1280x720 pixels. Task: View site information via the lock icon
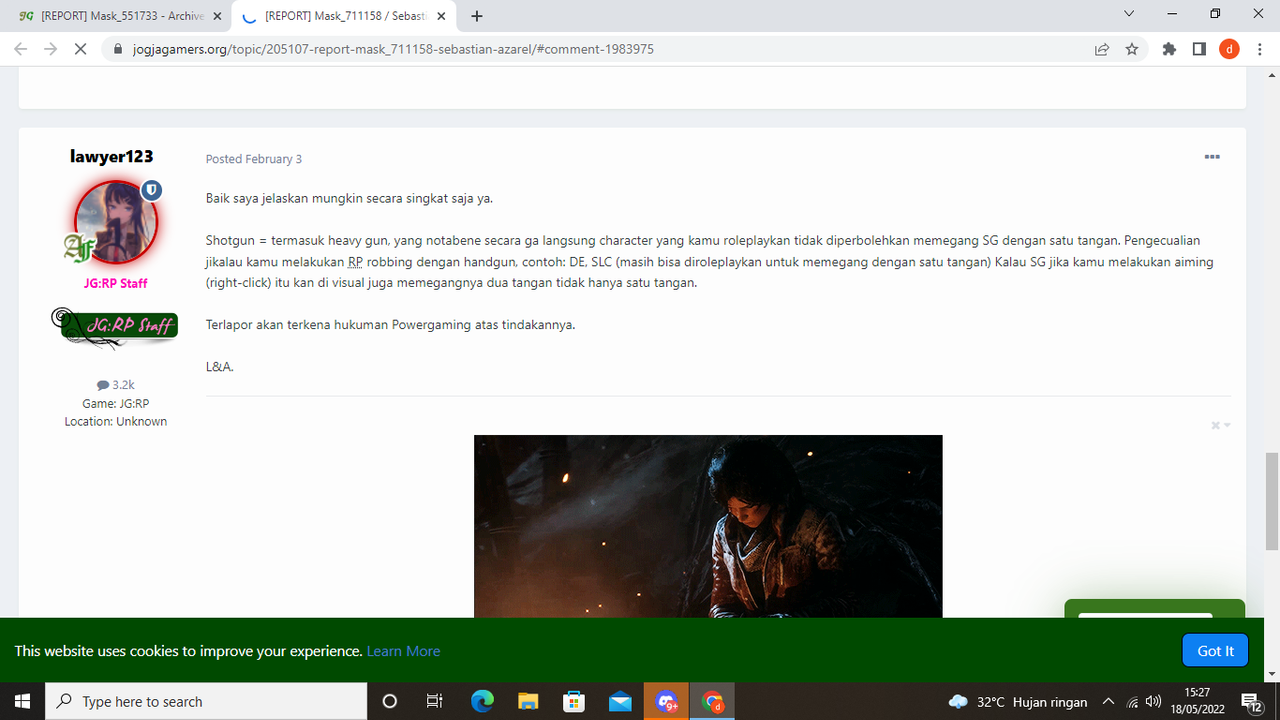[118, 48]
